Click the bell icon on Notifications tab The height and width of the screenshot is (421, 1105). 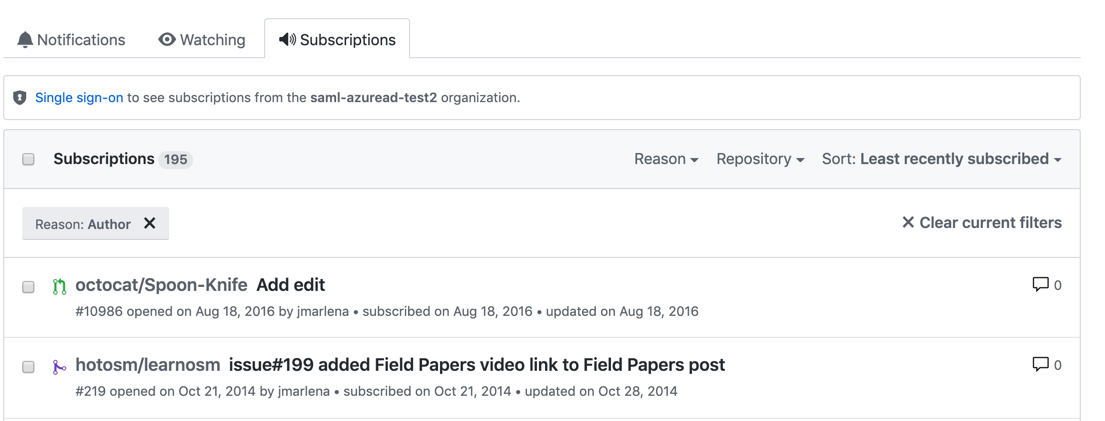tap(25, 40)
